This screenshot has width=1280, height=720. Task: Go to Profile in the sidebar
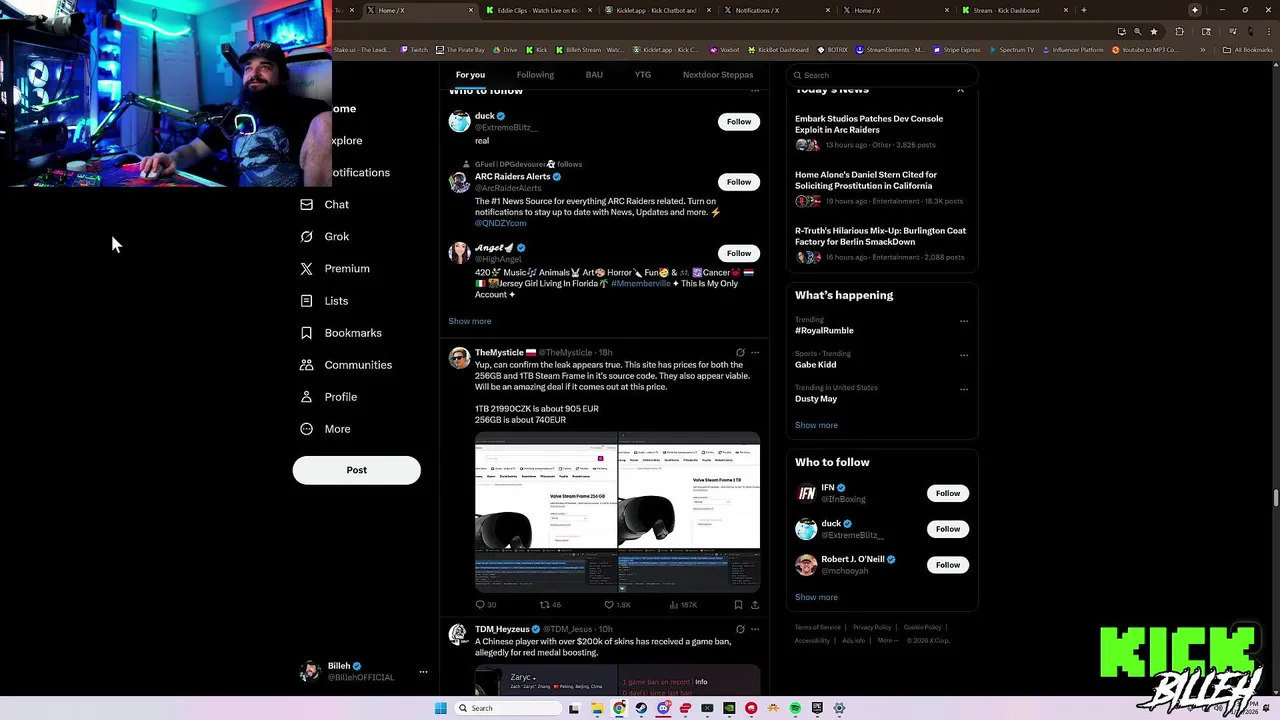click(x=329, y=397)
